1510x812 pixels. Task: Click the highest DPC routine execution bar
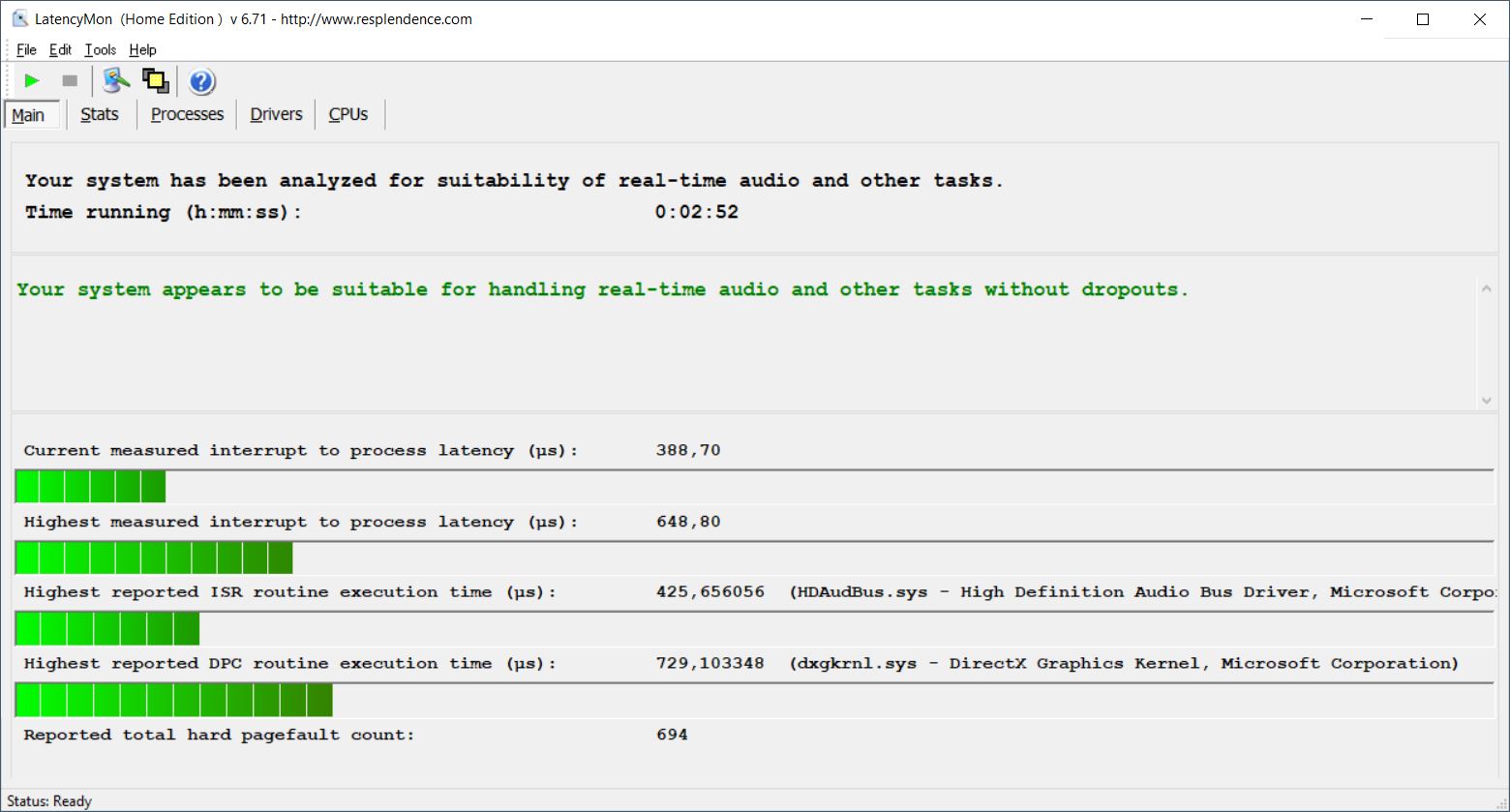coord(174,701)
